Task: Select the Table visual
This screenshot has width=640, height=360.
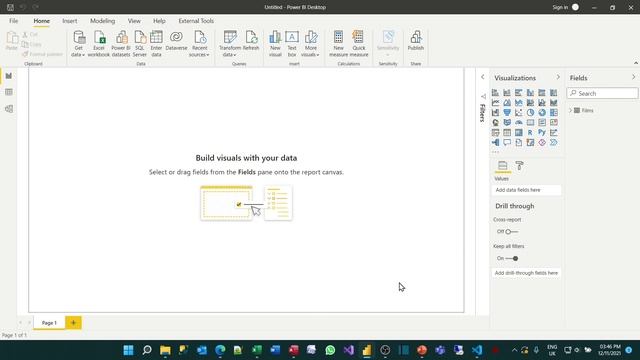Action: (x=507, y=132)
